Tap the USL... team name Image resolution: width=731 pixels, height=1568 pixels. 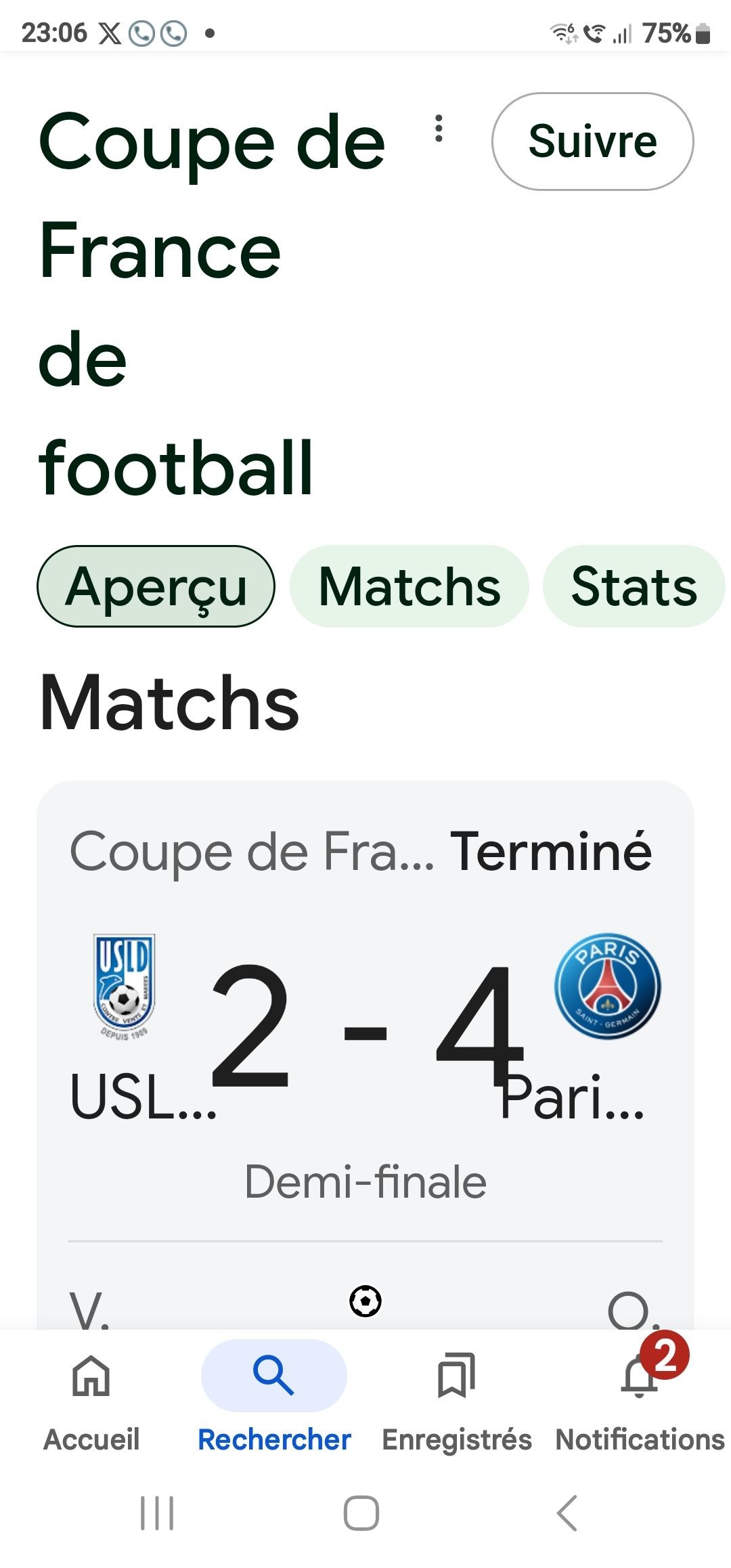click(143, 1097)
